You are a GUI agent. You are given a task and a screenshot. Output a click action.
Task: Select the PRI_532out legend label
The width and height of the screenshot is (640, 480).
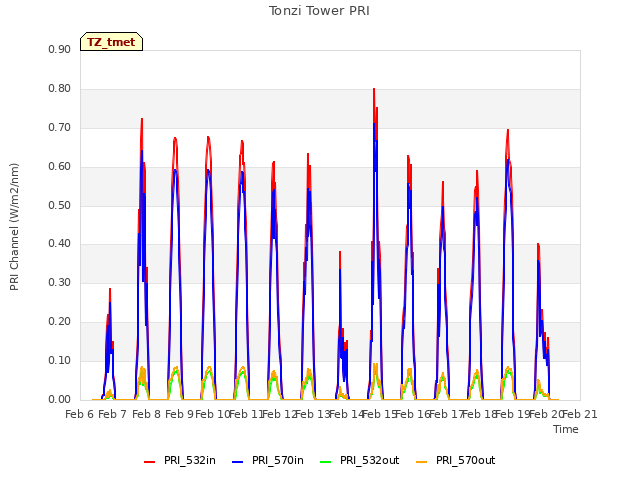(370, 460)
